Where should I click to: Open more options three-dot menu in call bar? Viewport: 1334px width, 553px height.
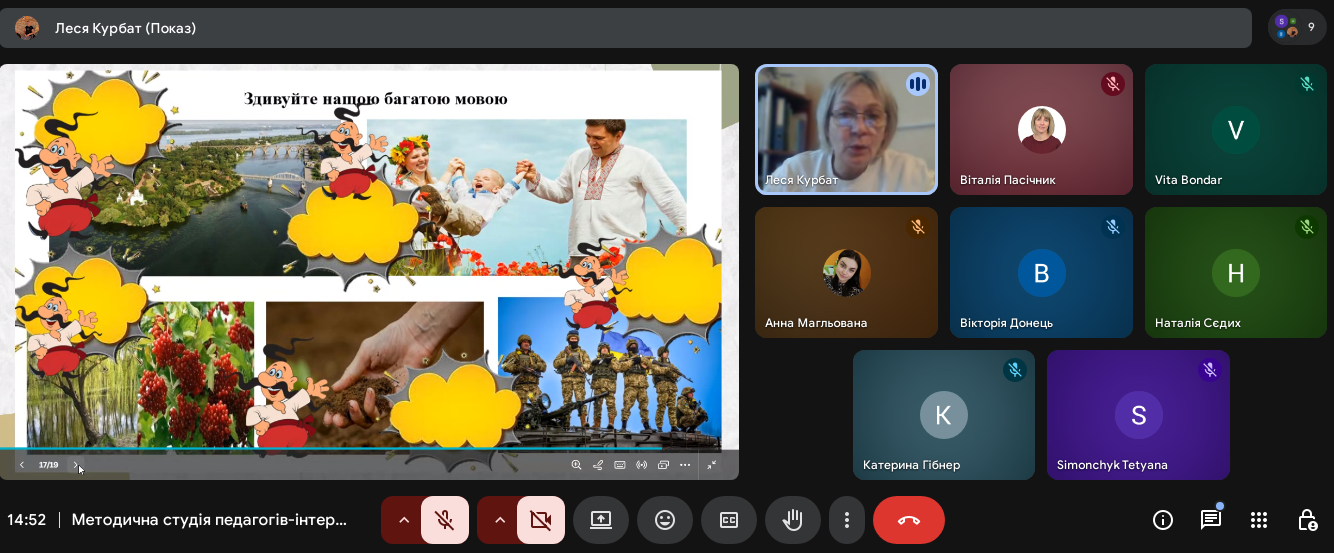click(x=847, y=520)
